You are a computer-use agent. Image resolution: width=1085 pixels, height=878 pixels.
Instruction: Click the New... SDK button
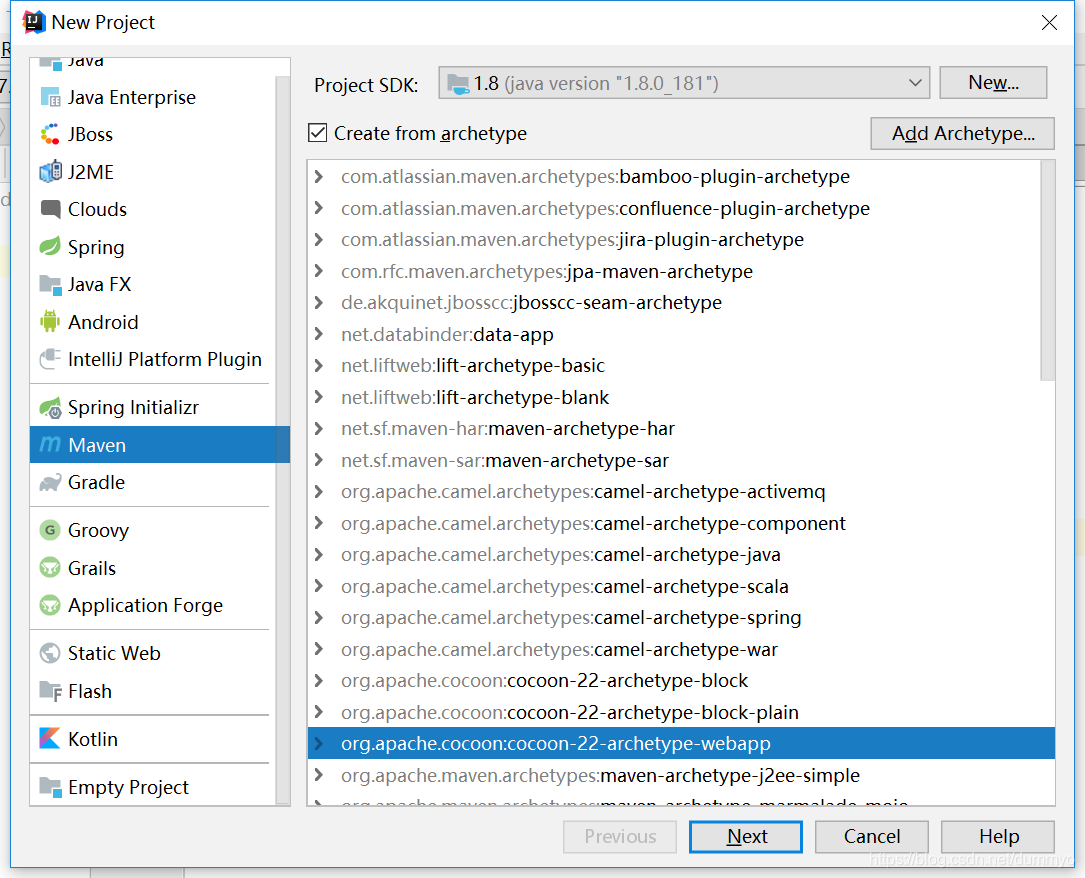pos(993,83)
